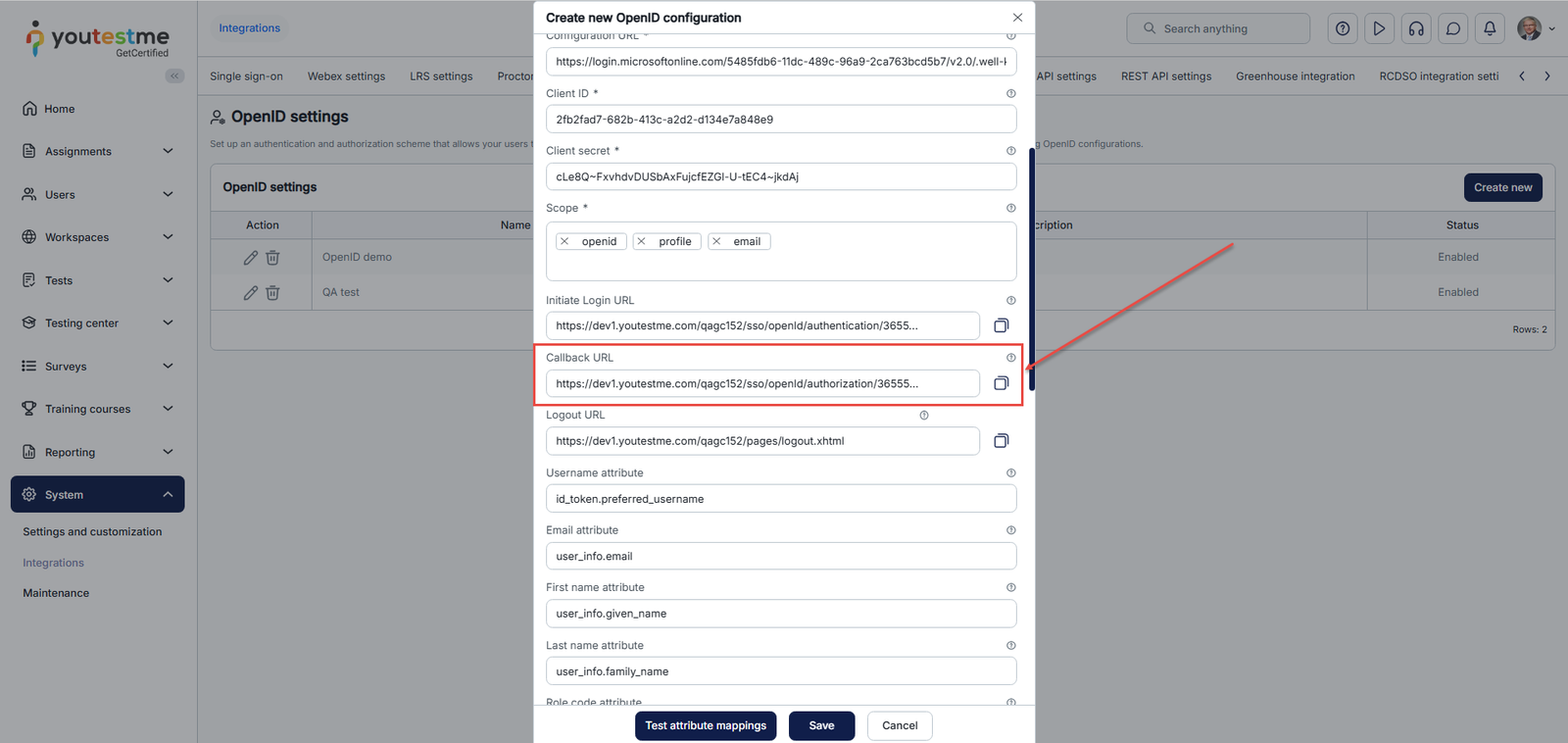
Task: Go to the Greenhouse integration tab
Action: 1296,76
